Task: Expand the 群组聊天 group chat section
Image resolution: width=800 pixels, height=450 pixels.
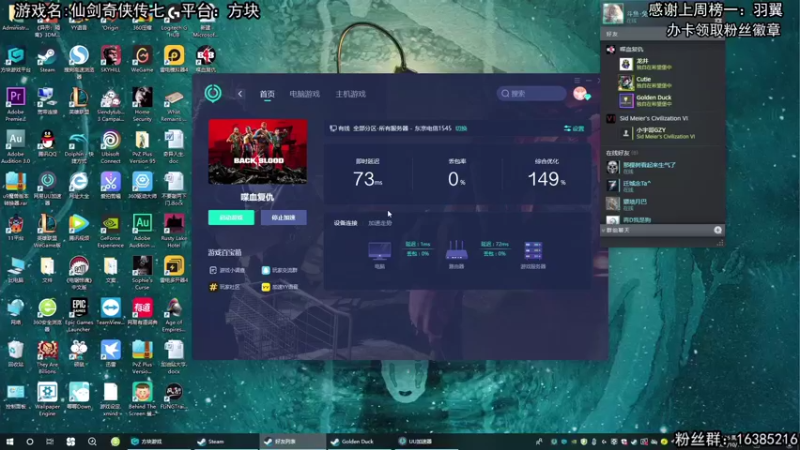Action: [x=617, y=230]
